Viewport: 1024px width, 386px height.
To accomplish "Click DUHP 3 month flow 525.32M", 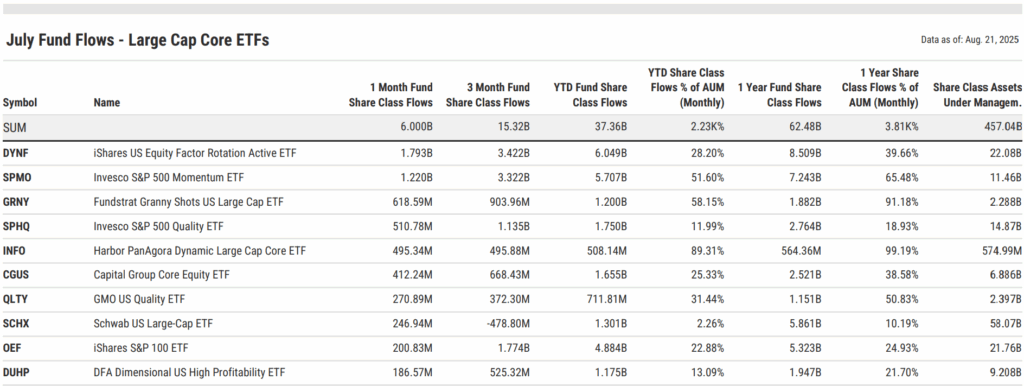I will click(511, 372).
